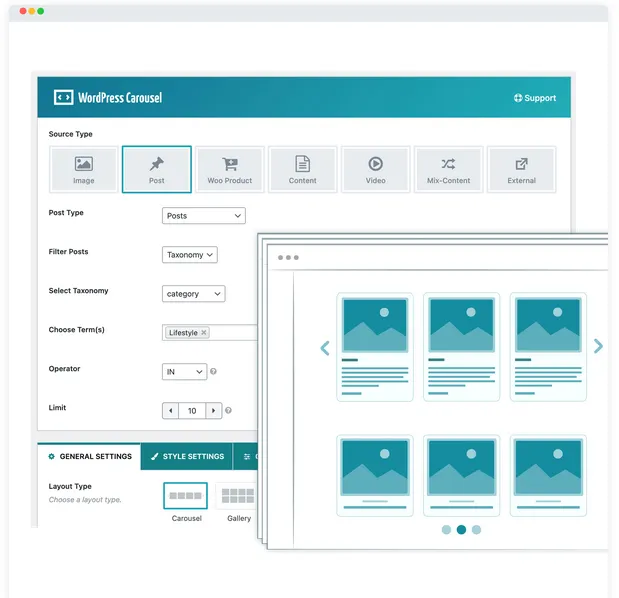Screen dimensions: 619x598
Task: Open the Select Taxonomy category dropdown
Action: click(x=193, y=294)
